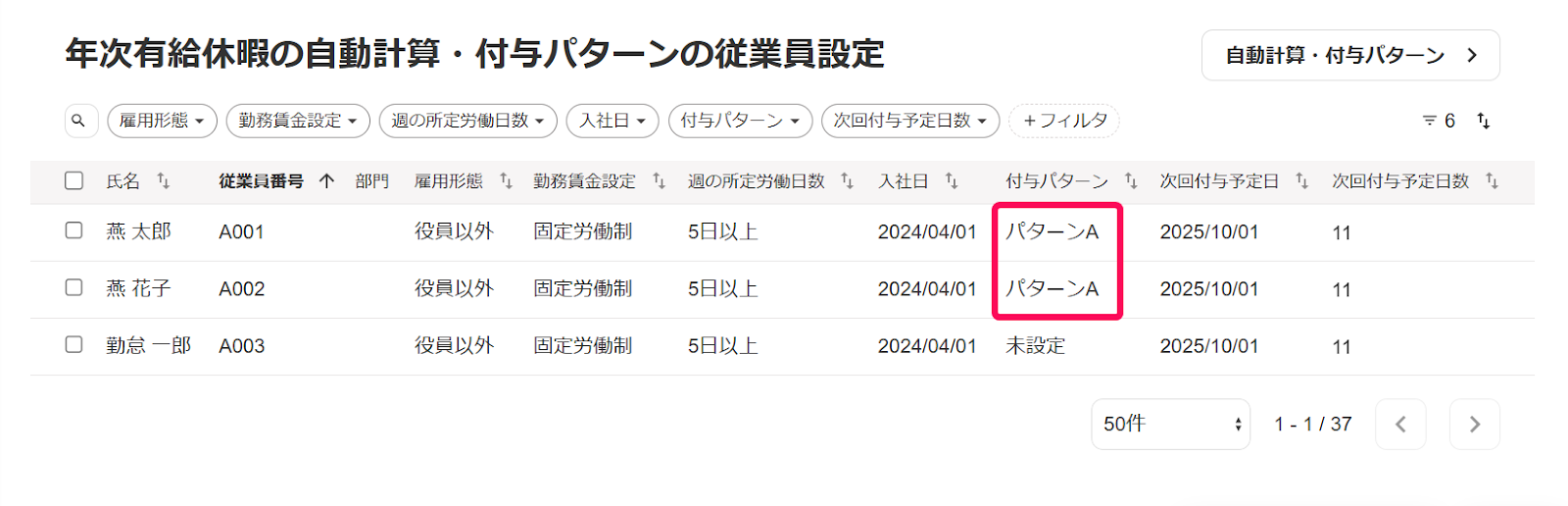Click the ascending arrow beside 従業員番号
The height and width of the screenshot is (506, 1568).
327,181
